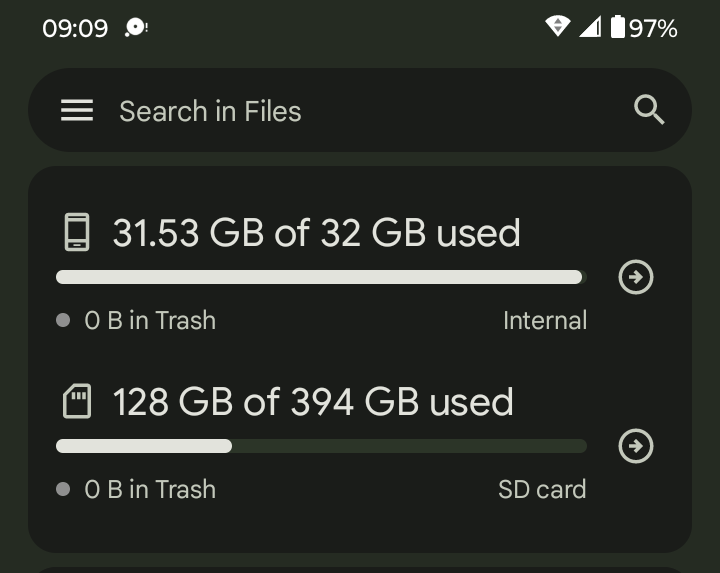
Task: Open internal storage details arrow
Action: click(636, 277)
